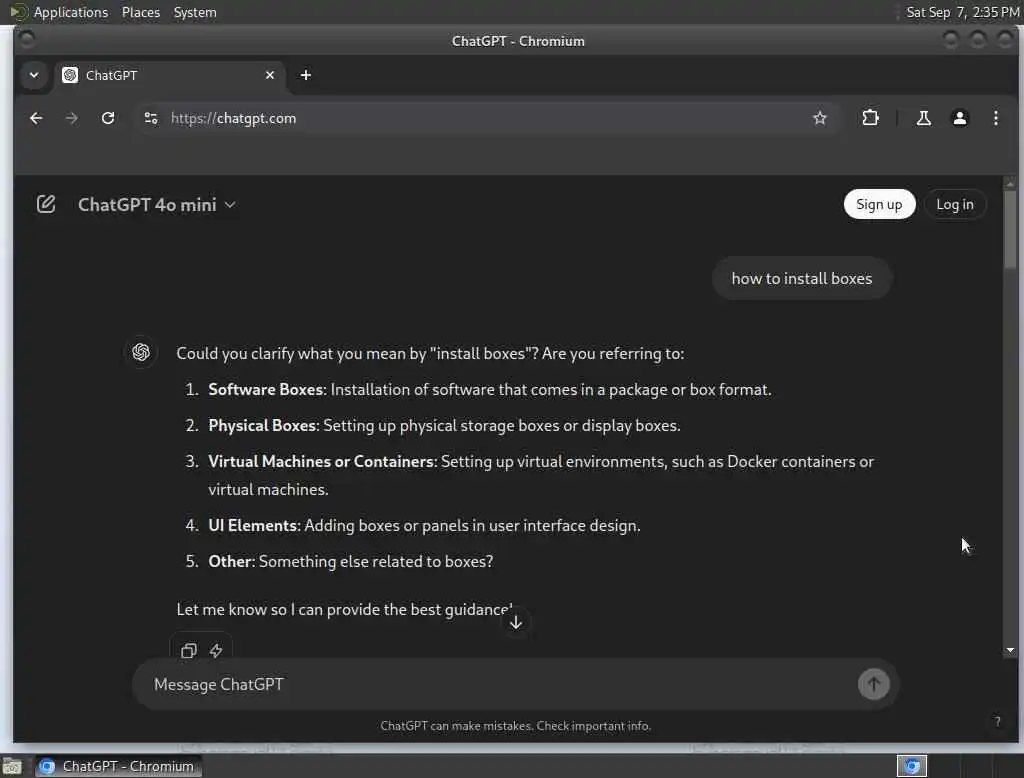Click the clock showing Sat Sep 7
This screenshot has width=1024, height=778.
pos(962,12)
